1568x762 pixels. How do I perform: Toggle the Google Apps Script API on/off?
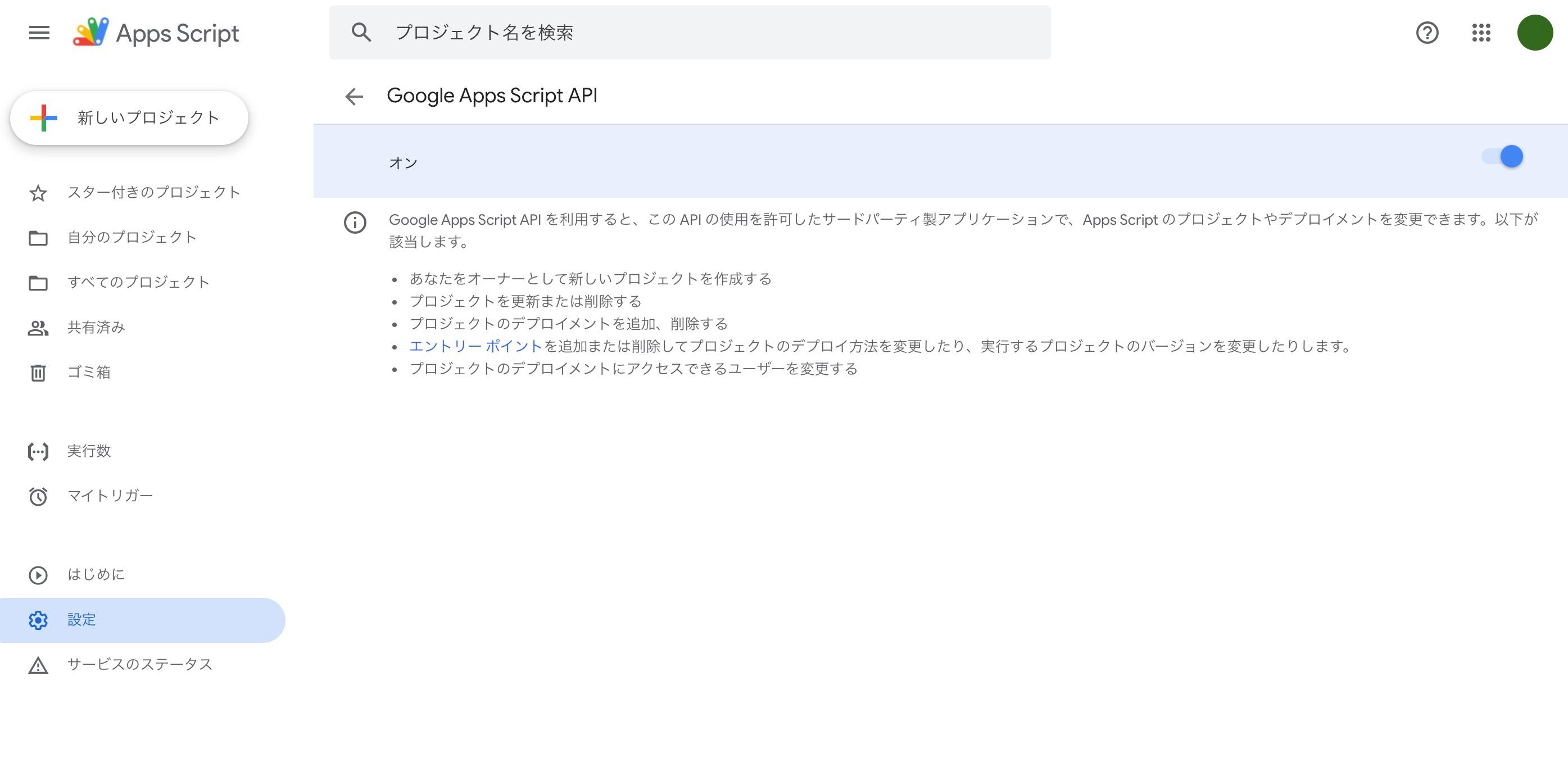pyautogui.click(x=1510, y=156)
